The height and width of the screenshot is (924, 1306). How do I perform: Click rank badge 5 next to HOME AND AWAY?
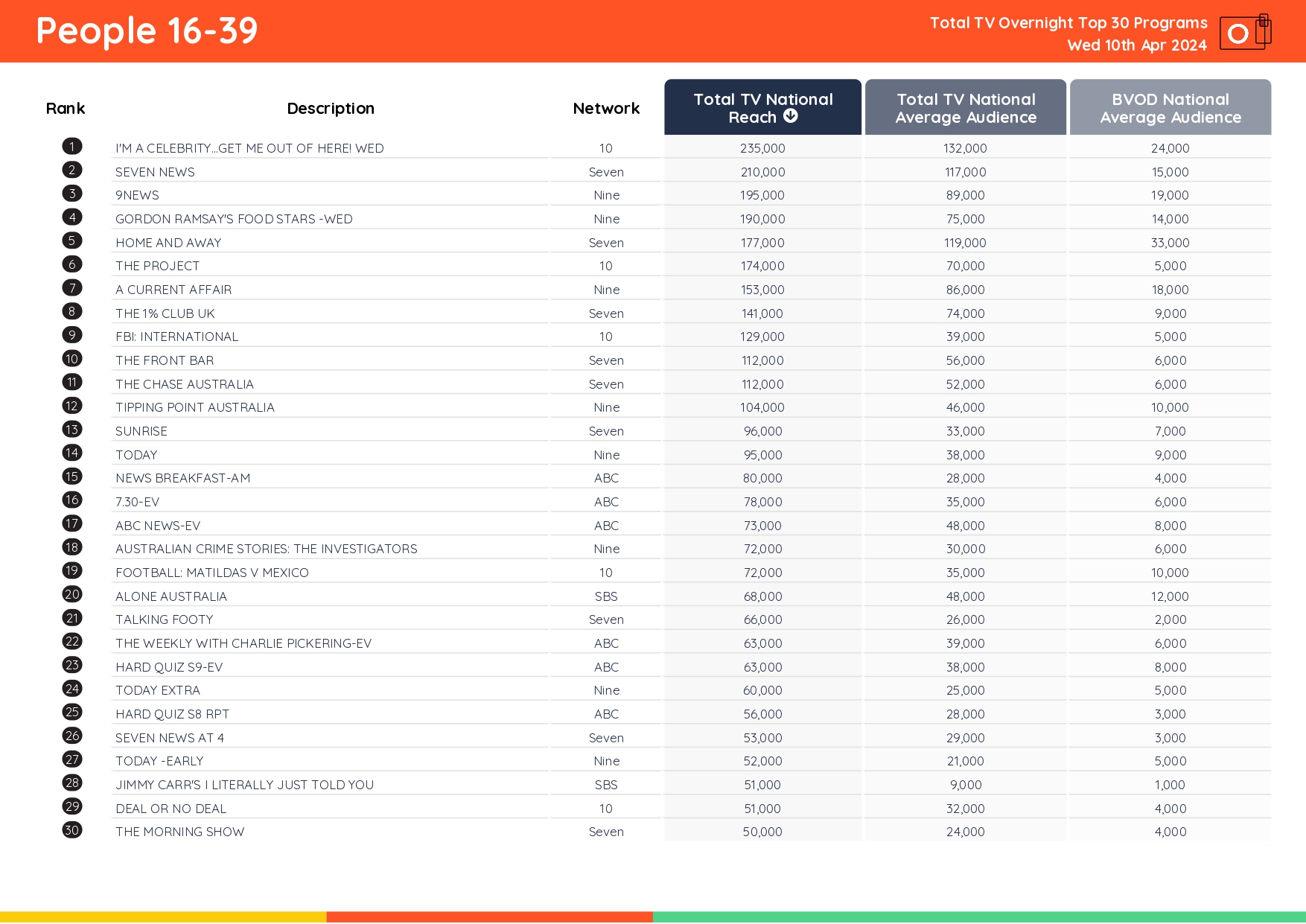pos(71,240)
